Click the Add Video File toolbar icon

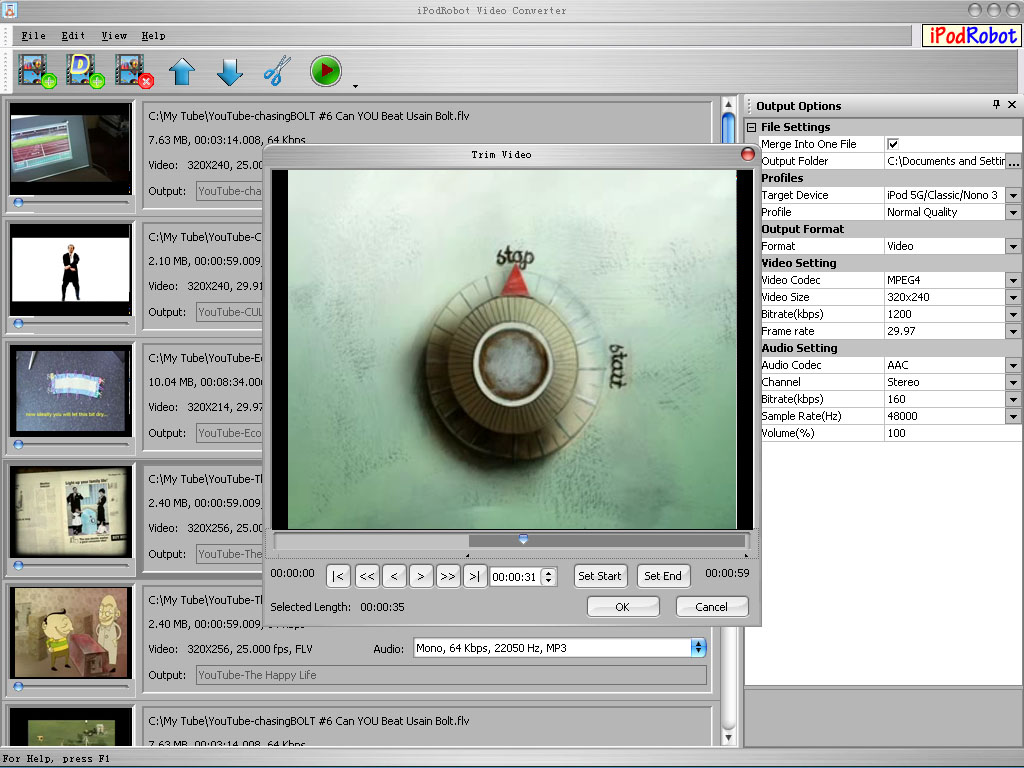coord(33,71)
